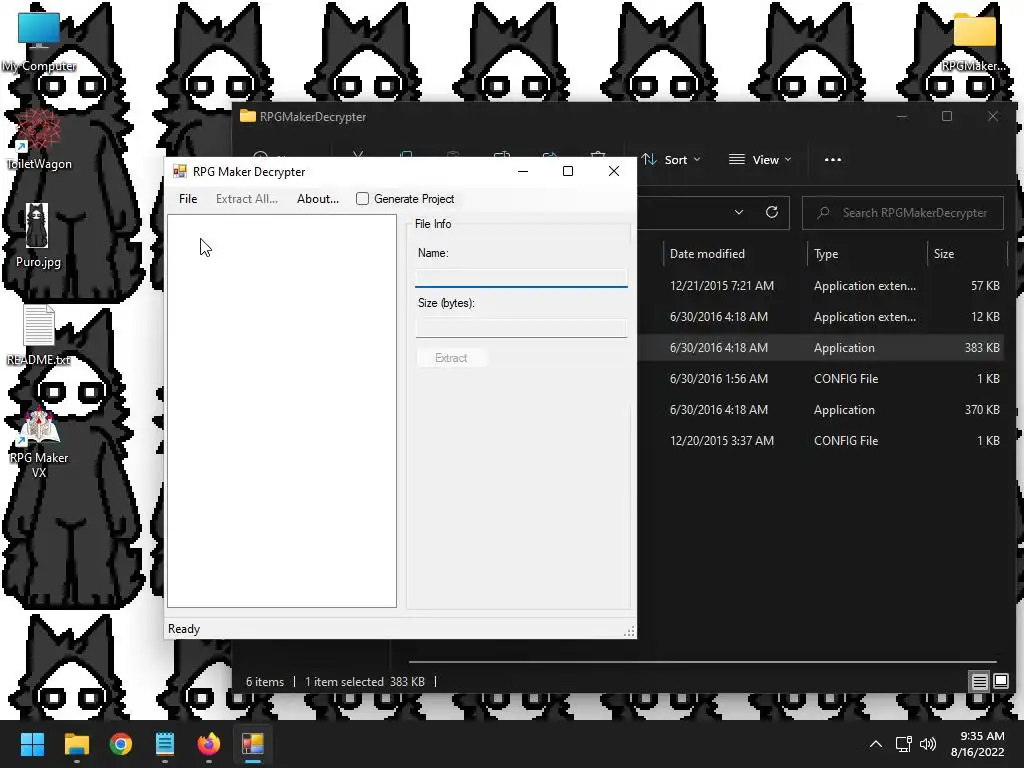
Task: Open the Sort dropdown in File Explorer
Action: point(671,159)
